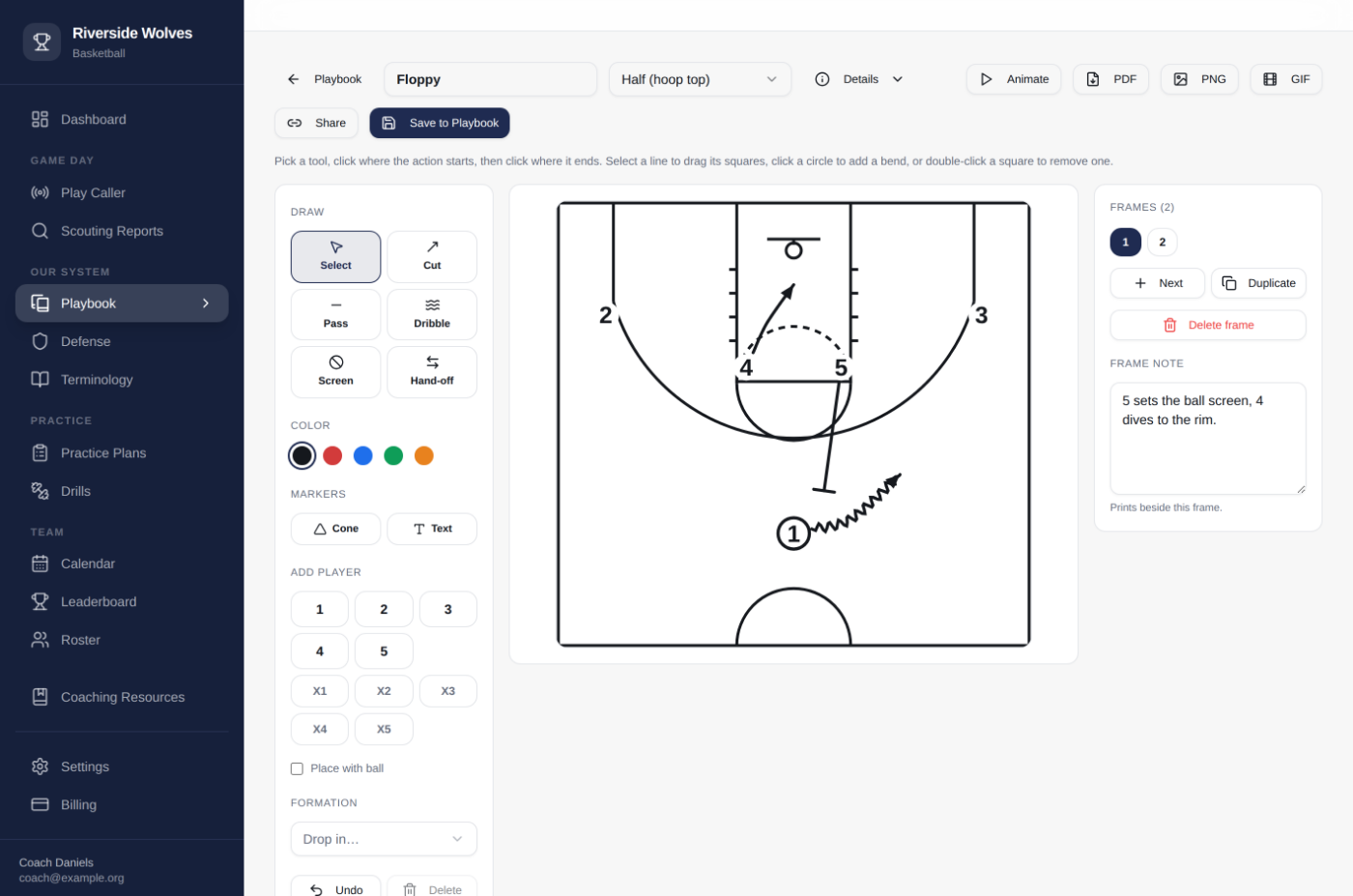Click Coach Daniels account name
1353x896 pixels.
click(x=56, y=862)
